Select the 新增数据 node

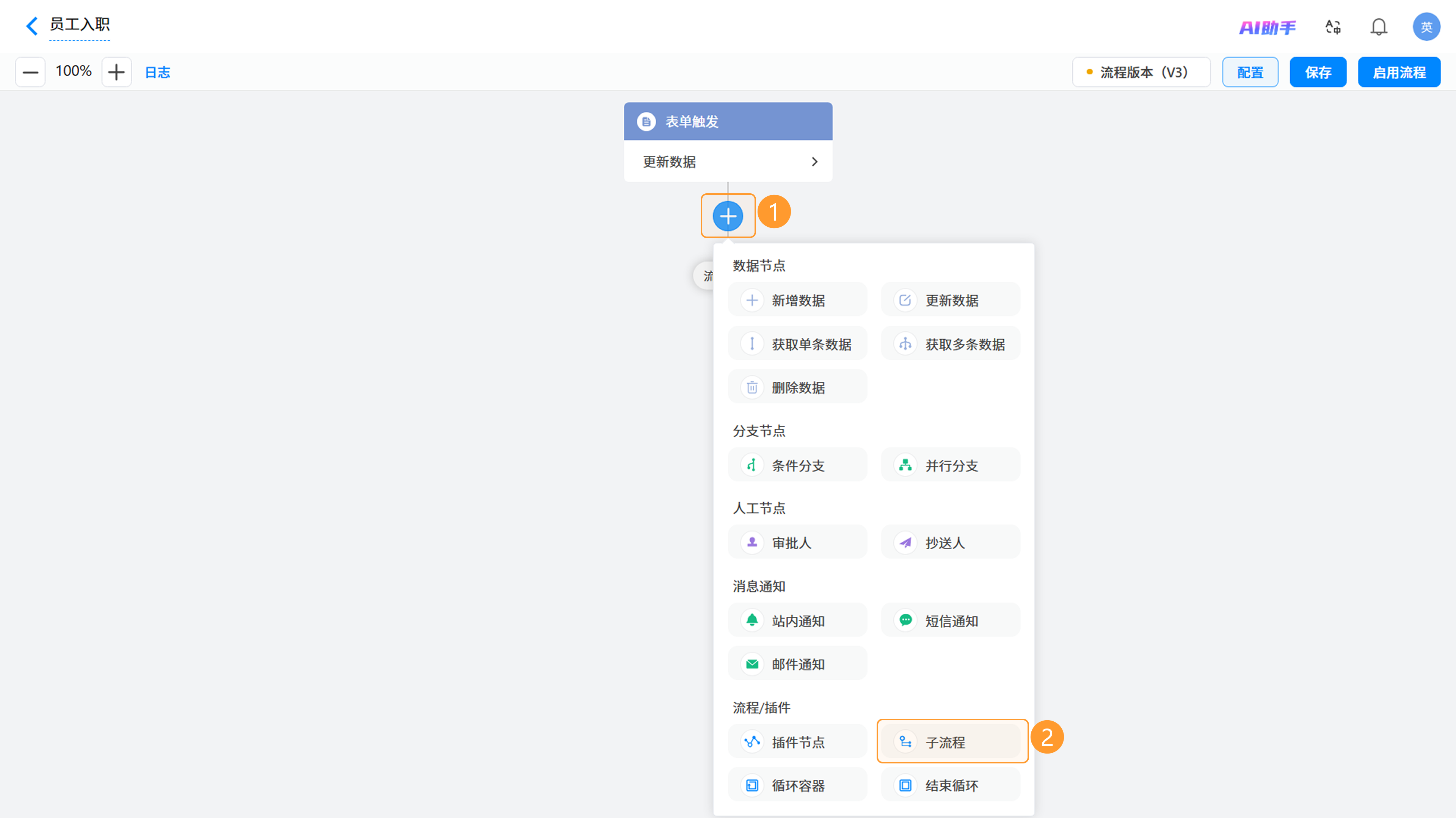tap(797, 300)
